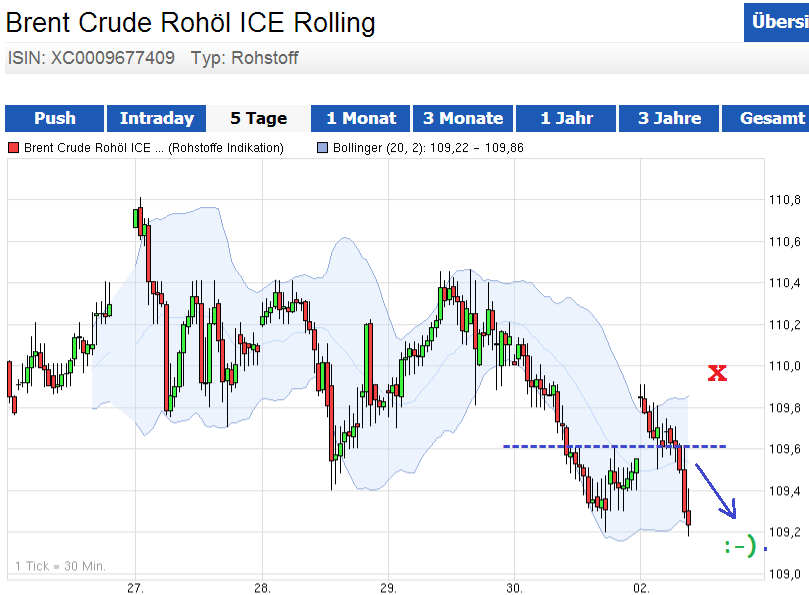The image size is (809, 595).
Task: Select the 3 Jahre time range
Action: 669,118
